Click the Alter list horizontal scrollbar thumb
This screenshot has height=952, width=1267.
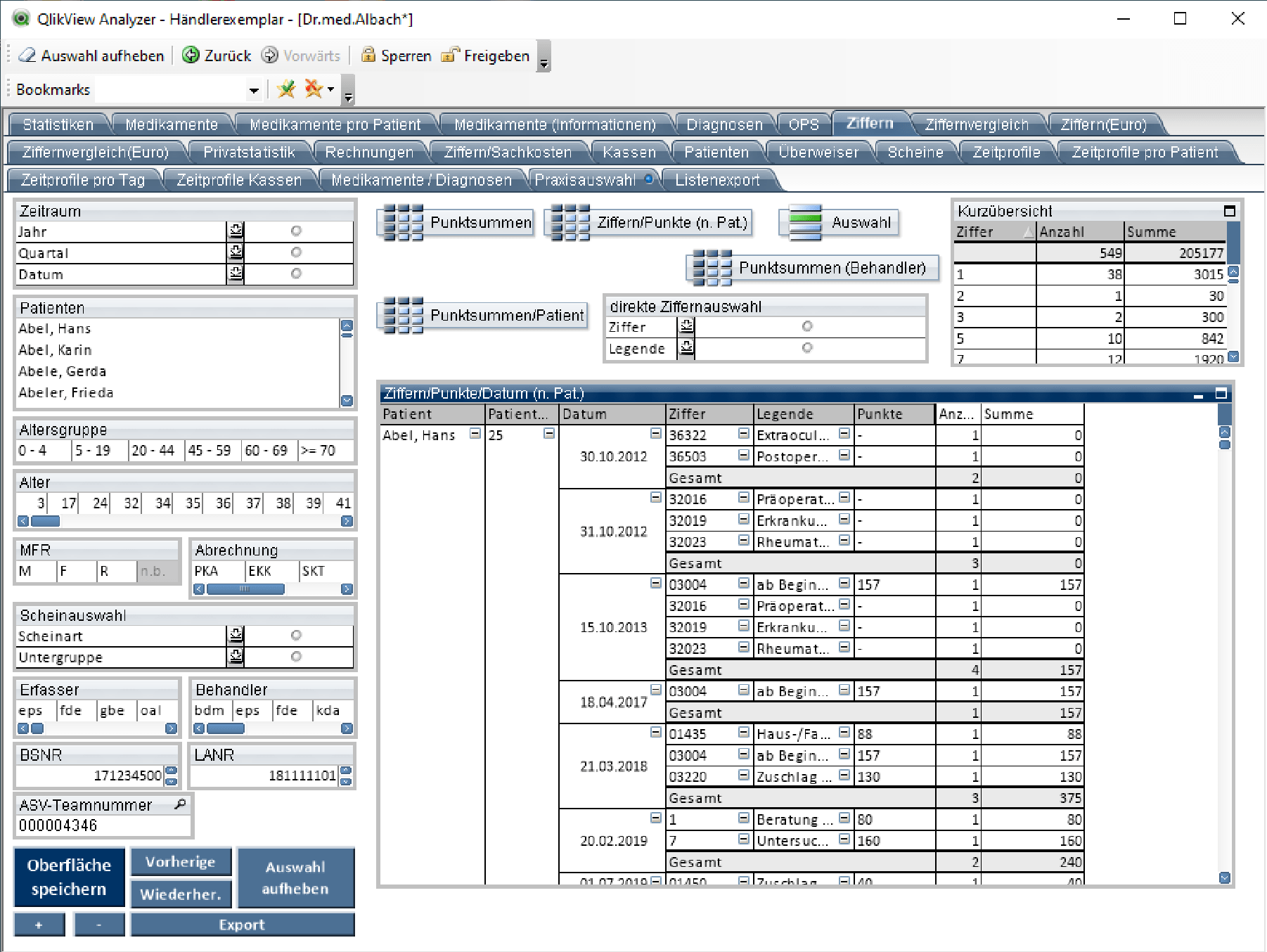[46, 521]
